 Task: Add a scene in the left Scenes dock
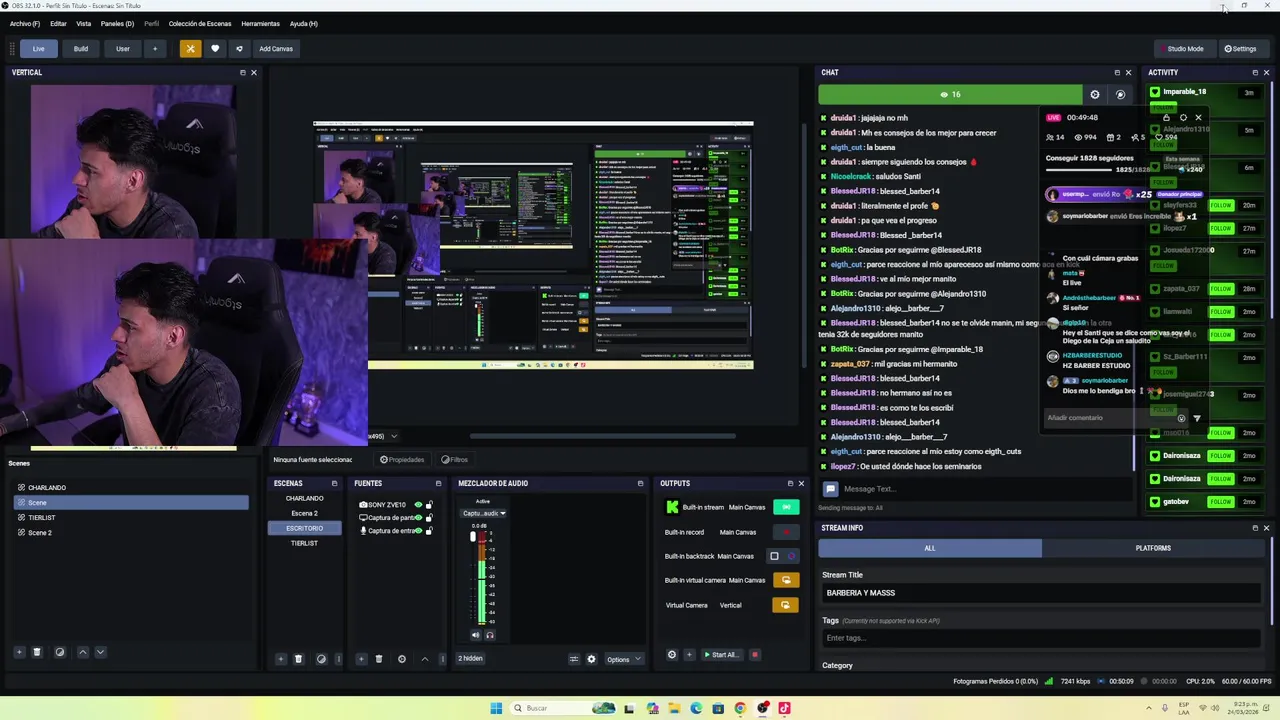pos(19,652)
